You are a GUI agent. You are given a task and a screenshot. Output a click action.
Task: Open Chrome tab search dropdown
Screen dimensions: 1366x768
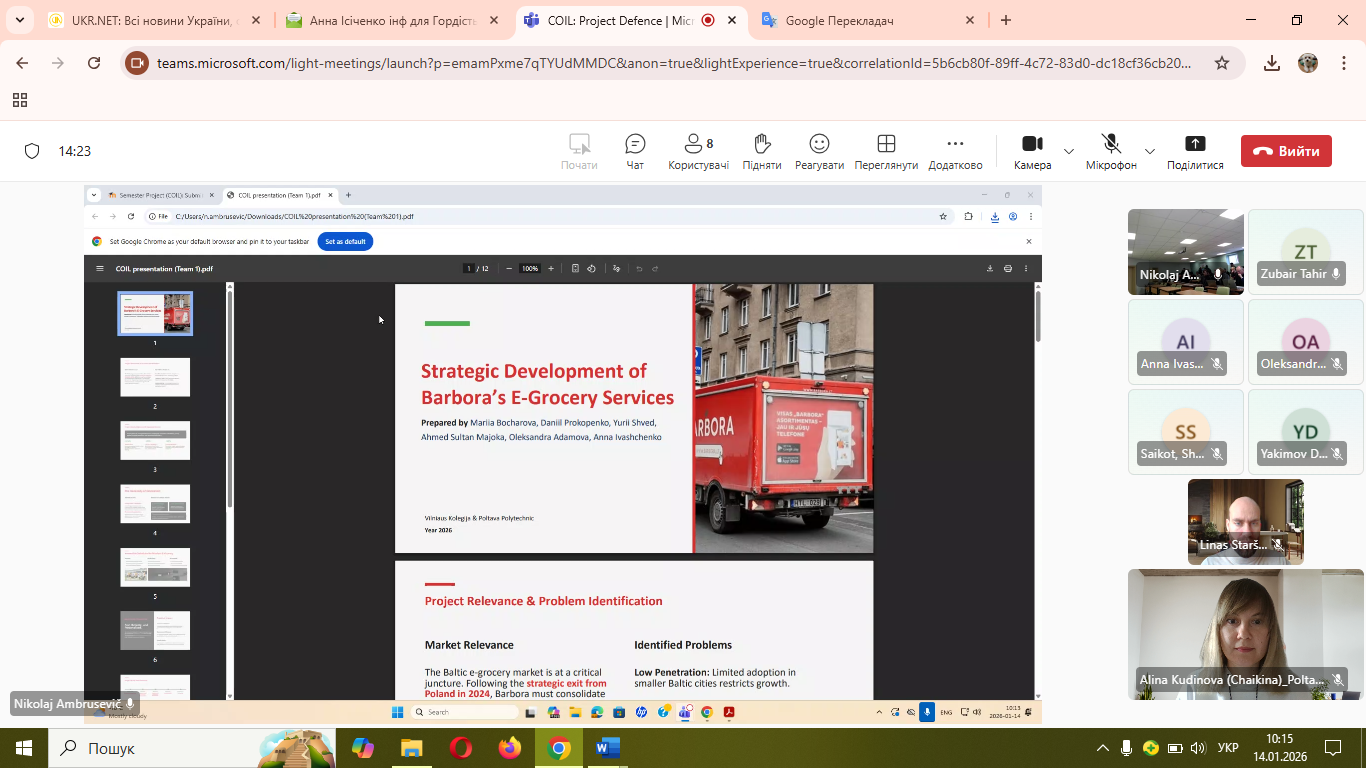click(19, 20)
